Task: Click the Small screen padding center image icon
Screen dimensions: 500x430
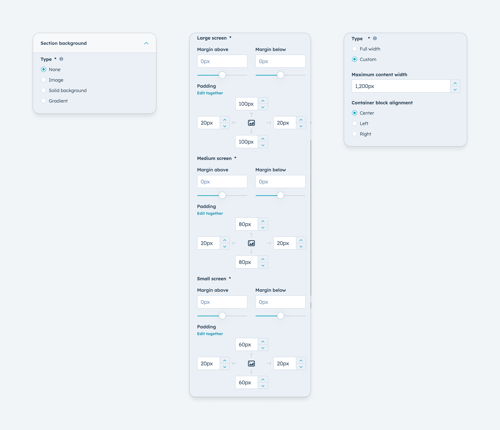Action: (x=251, y=364)
